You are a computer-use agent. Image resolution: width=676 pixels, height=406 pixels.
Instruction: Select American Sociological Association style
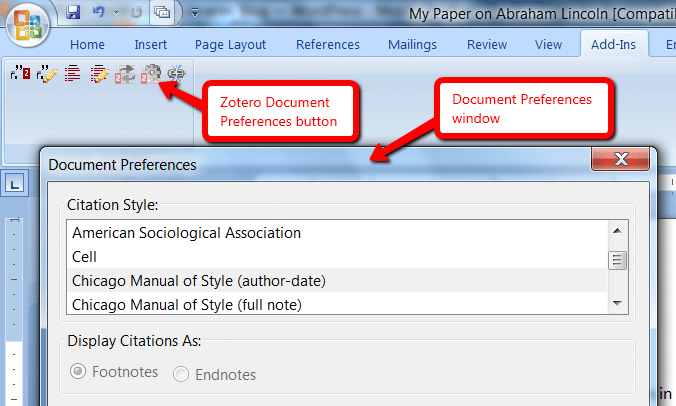point(337,233)
